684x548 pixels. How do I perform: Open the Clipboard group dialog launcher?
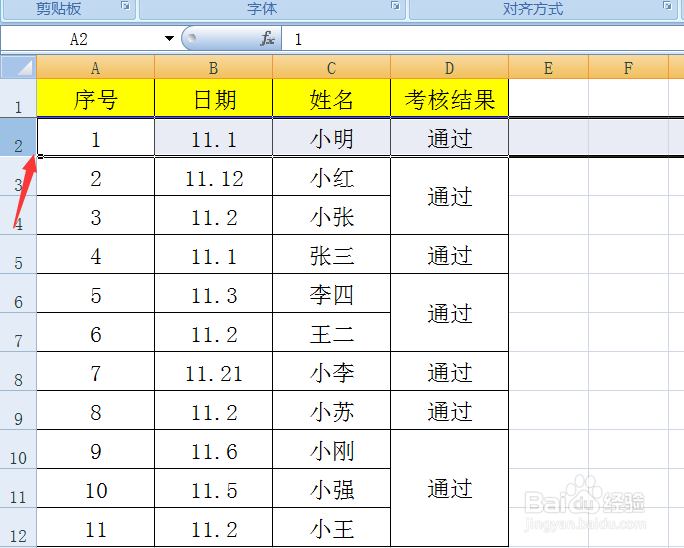[126, 6]
